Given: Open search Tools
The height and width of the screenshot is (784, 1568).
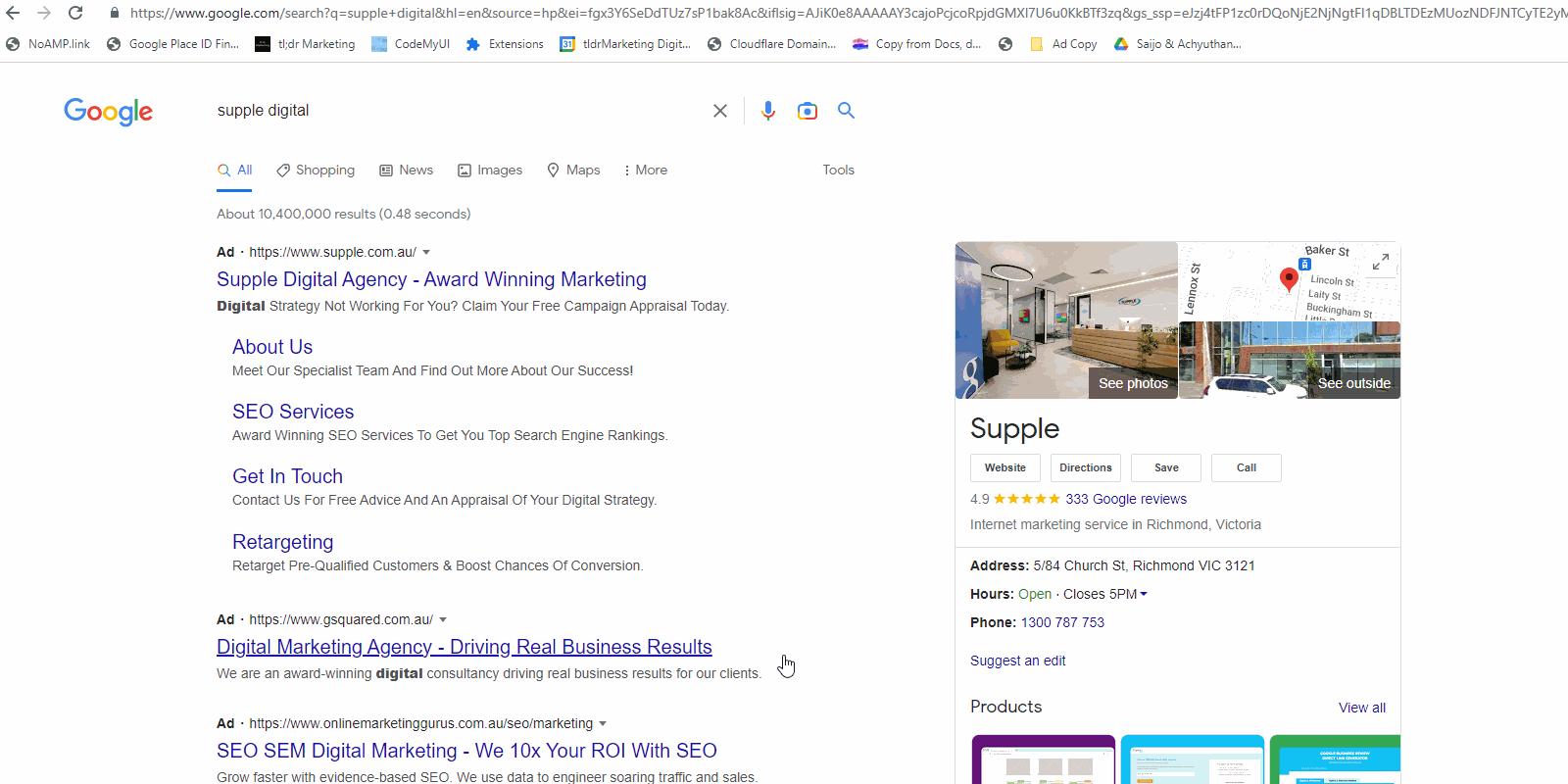Looking at the screenshot, I should coord(838,171).
